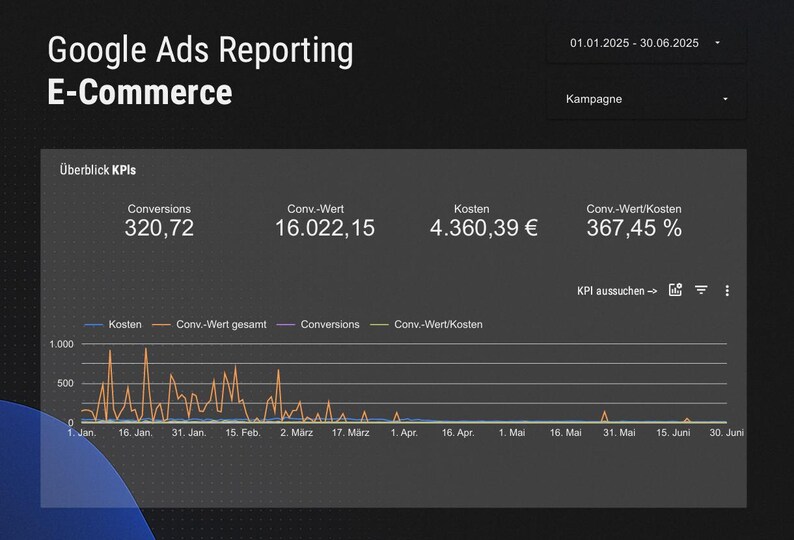Click the 2. März axis label
The height and width of the screenshot is (540, 794).
tap(297, 433)
